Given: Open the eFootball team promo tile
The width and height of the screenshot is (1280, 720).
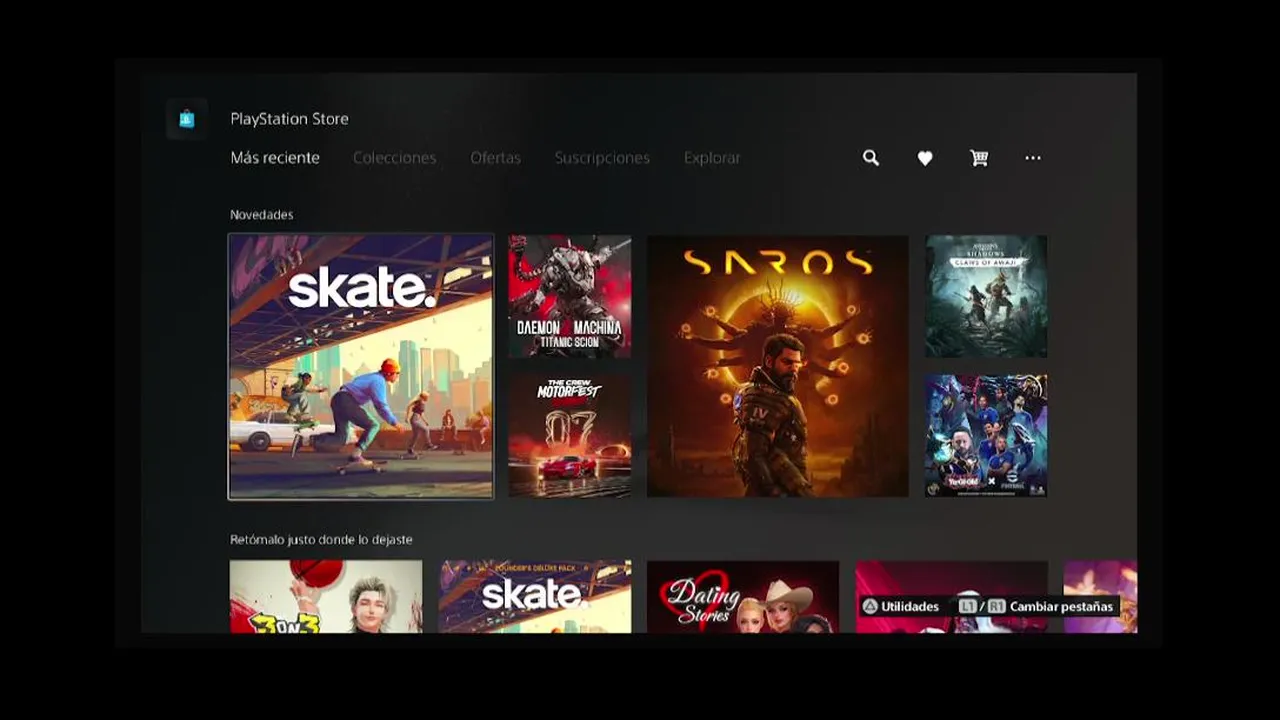Looking at the screenshot, I should click(x=986, y=436).
